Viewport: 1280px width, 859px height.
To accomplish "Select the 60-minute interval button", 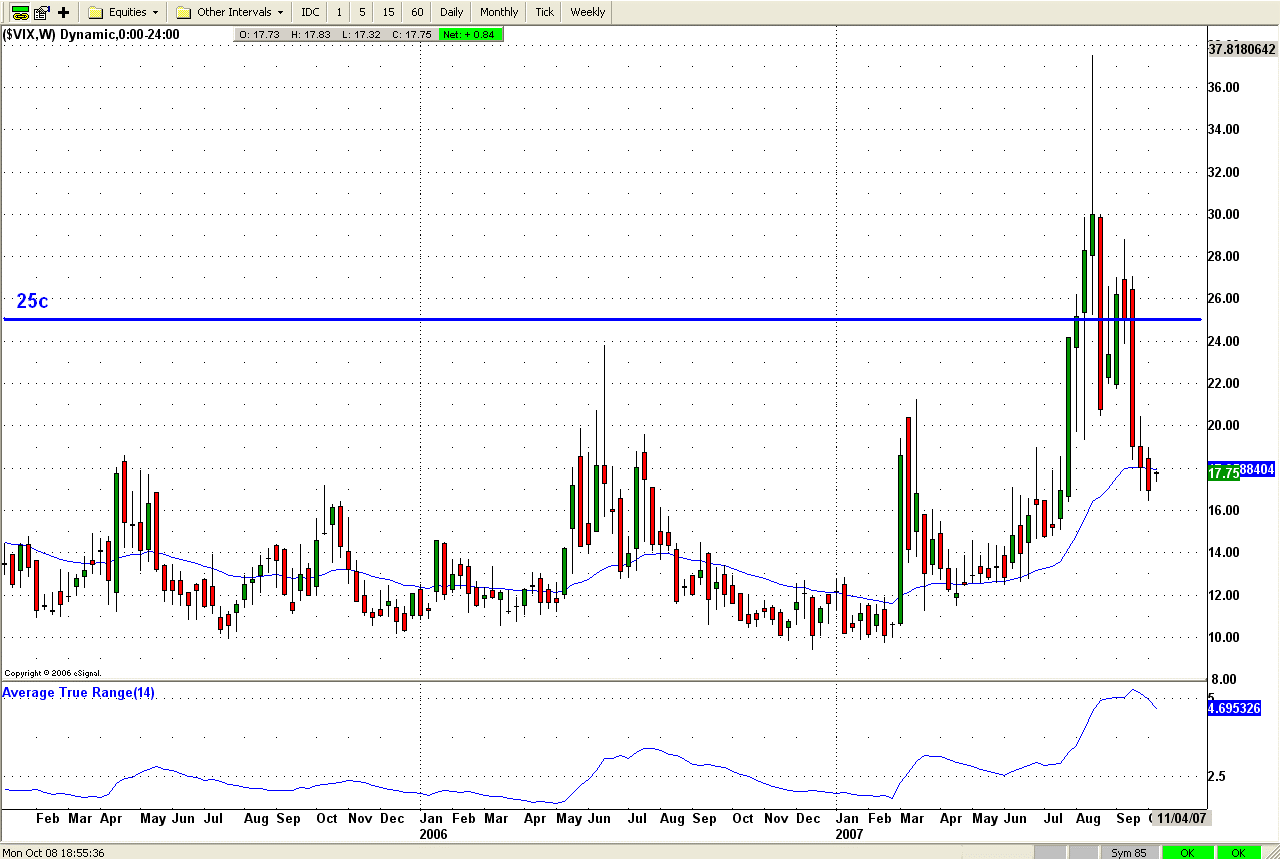I will tap(417, 12).
